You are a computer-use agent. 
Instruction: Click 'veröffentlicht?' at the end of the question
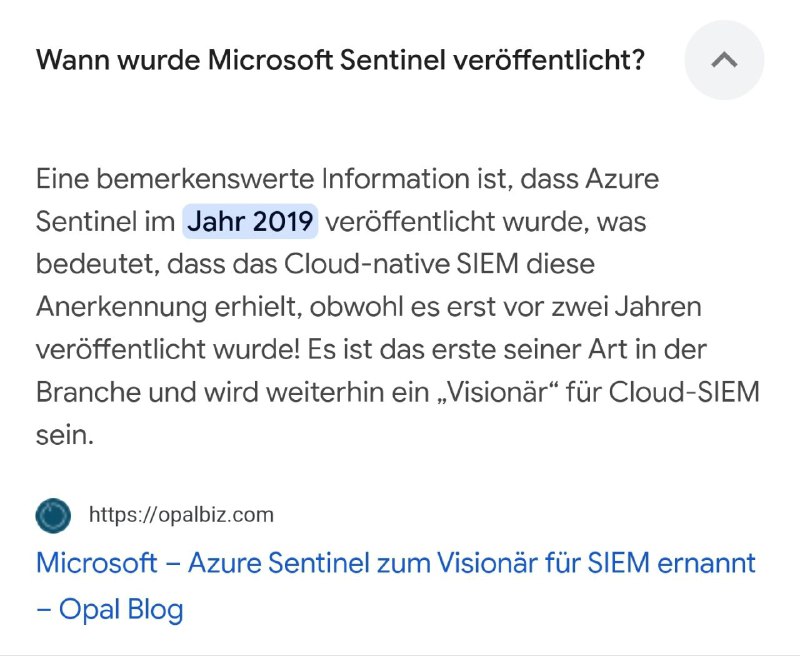[x=549, y=60]
